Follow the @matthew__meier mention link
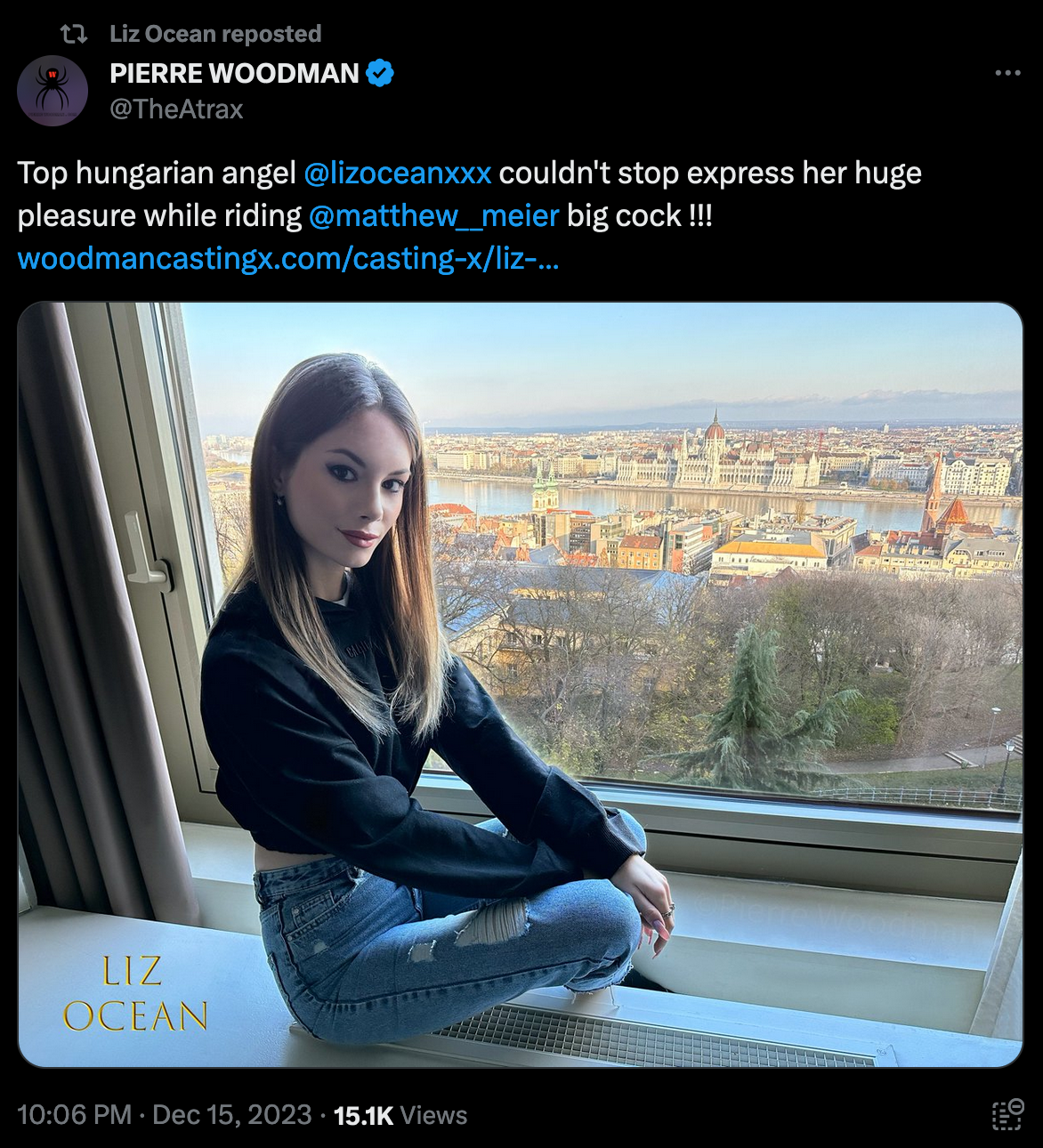The width and height of the screenshot is (1043, 1148). (x=434, y=215)
